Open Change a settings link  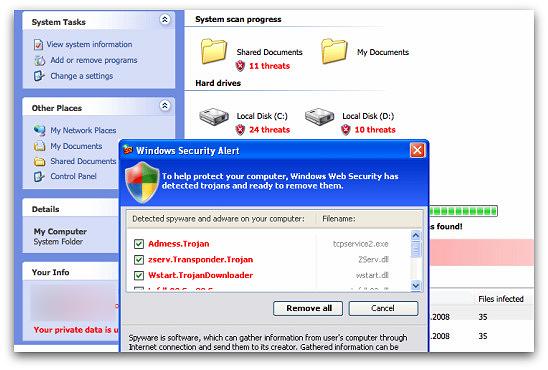(82, 76)
